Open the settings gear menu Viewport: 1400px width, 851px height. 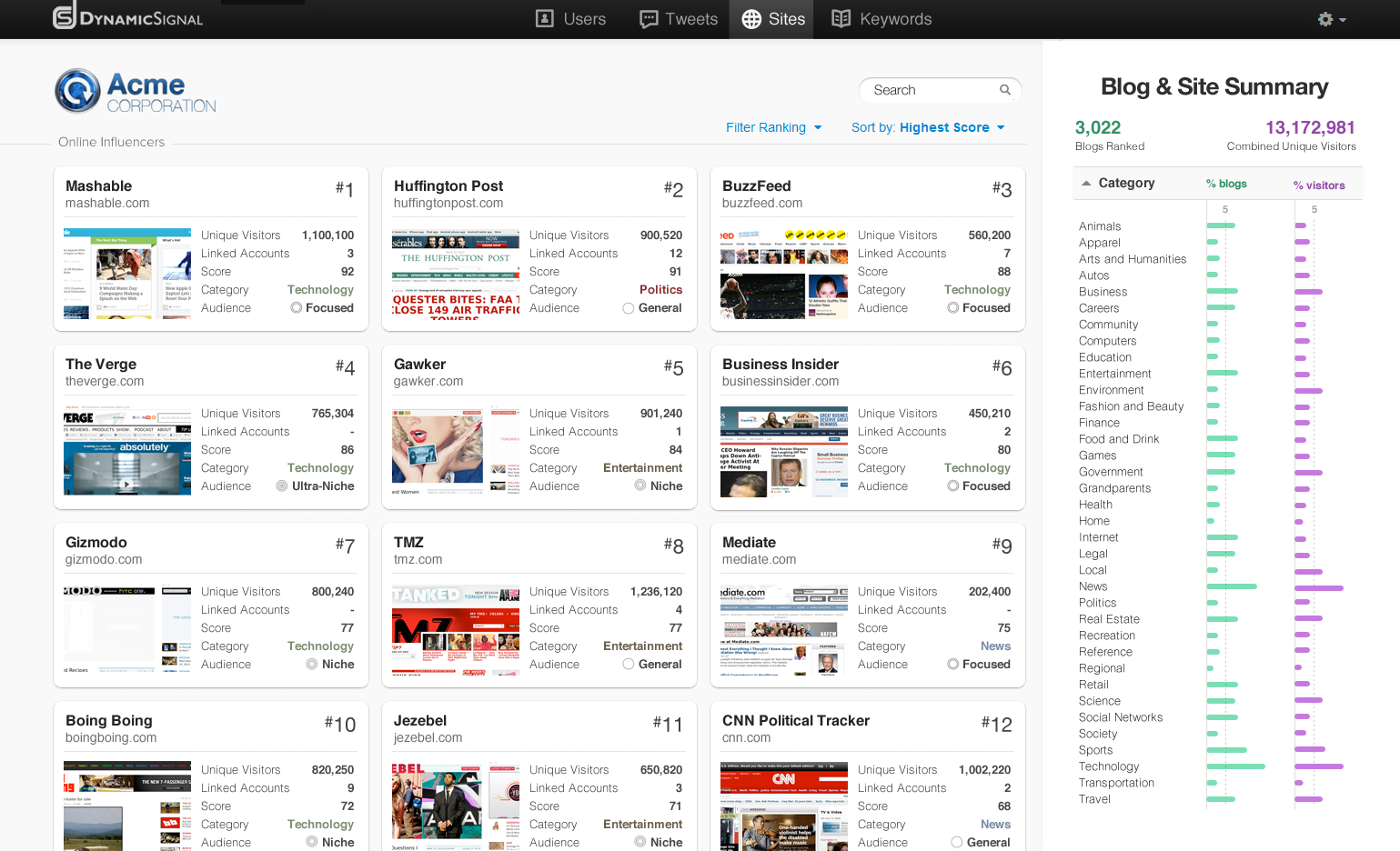[1331, 19]
